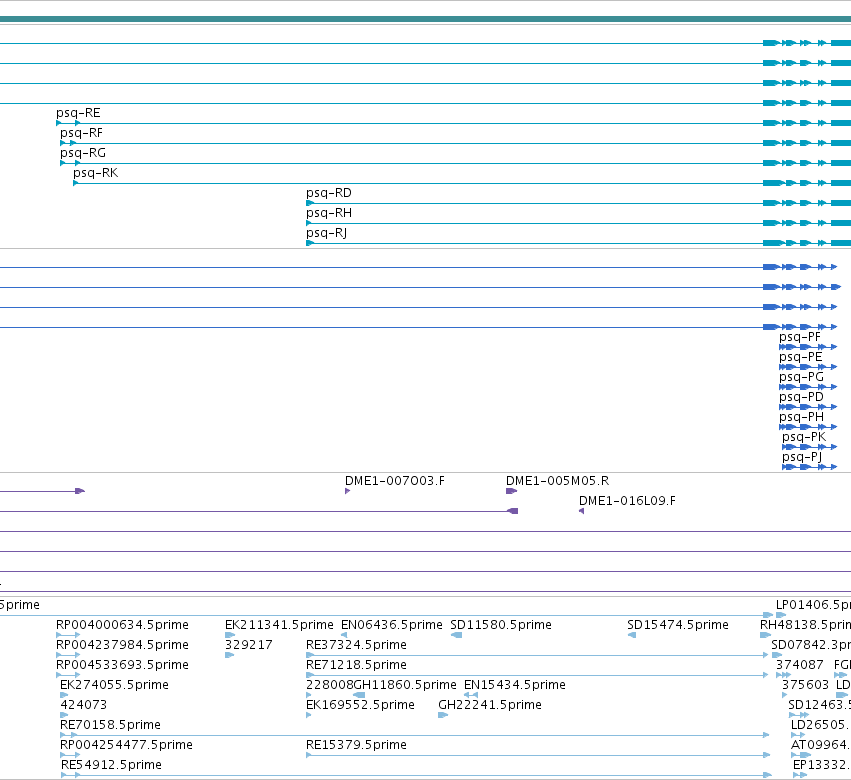Select EST RP004533693.5prime
The image size is (851, 780).
[123, 665]
